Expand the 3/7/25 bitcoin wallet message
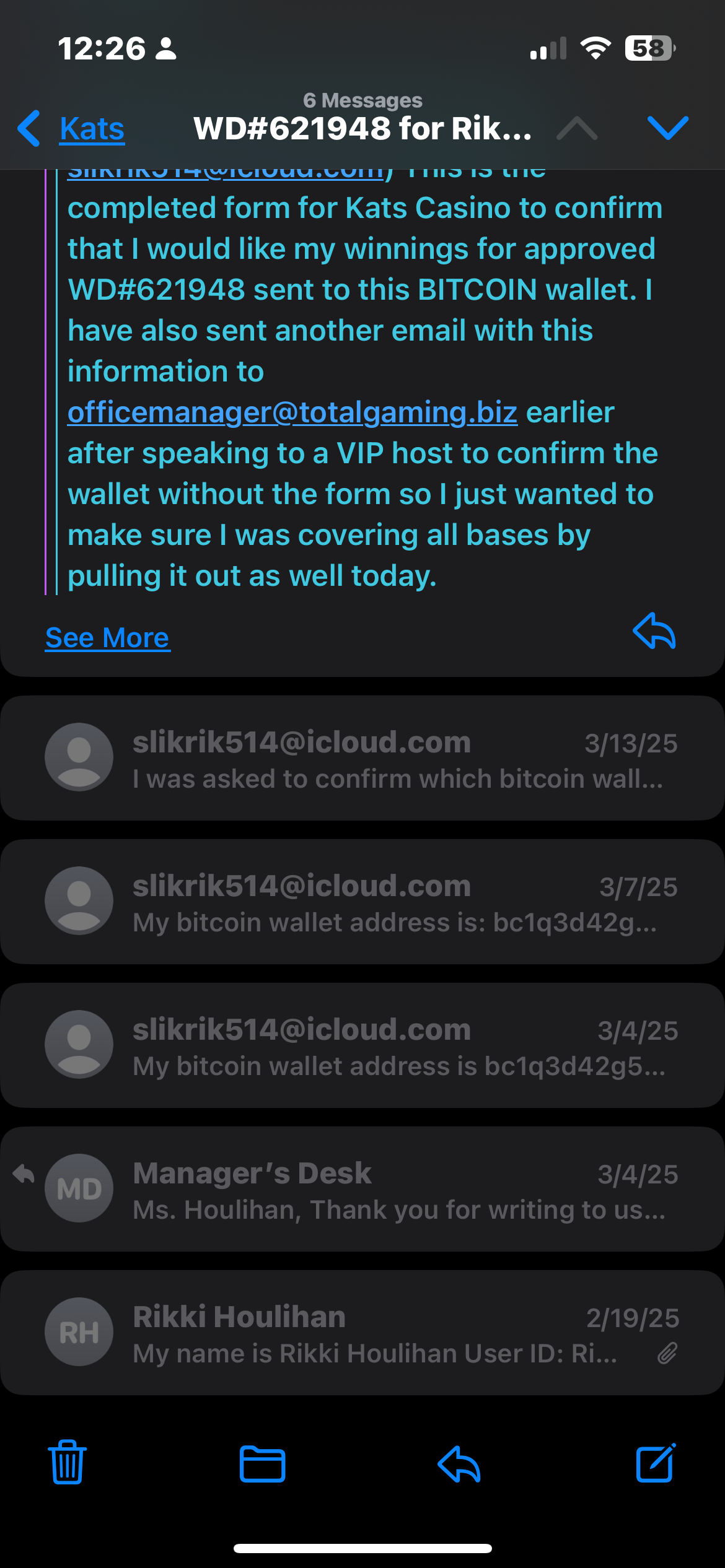This screenshot has height=1568, width=725. tap(397, 902)
